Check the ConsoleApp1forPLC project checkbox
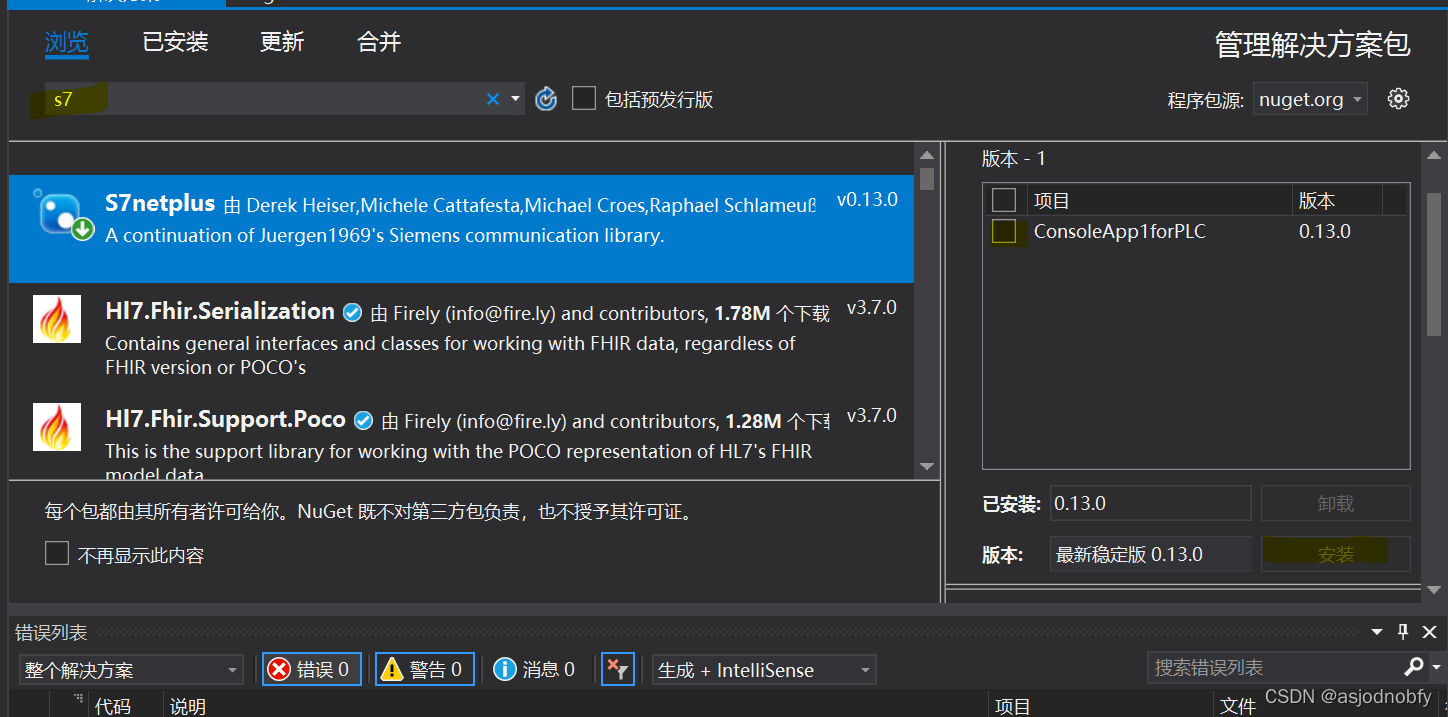The image size is (1448, 717). (x=1004, y=231)
